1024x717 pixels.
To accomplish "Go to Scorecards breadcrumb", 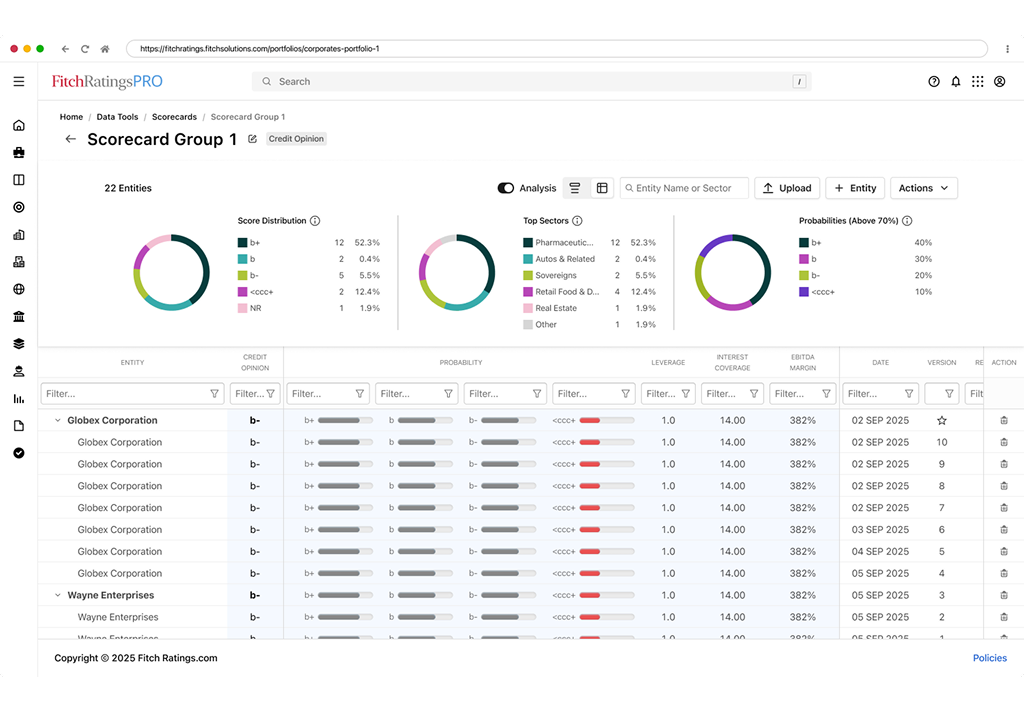I will pyautogui.click(x=174, y=117).
